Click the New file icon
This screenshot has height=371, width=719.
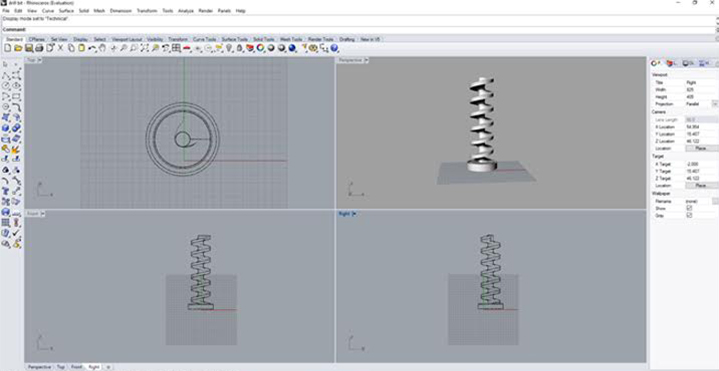pyautogui.click(x=8, y=48)
